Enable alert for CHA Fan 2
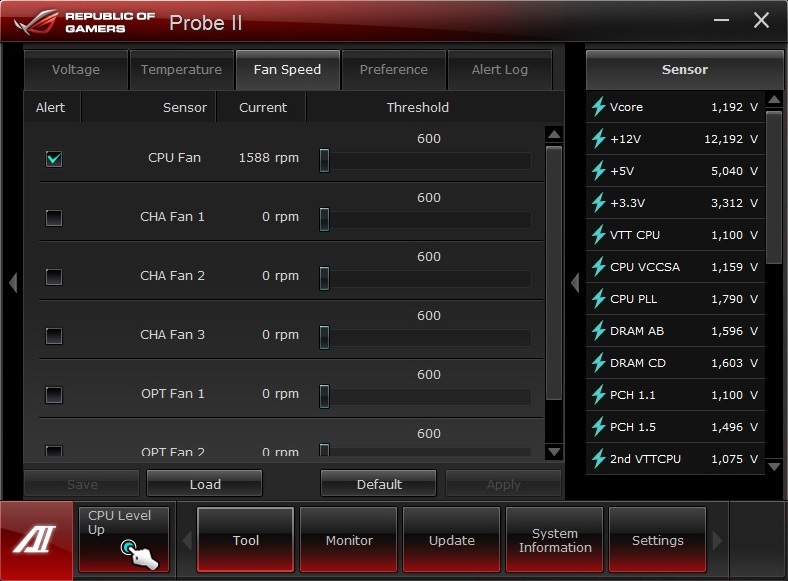Viewport: 788px width, 581px height. click(x=54, y=276)
